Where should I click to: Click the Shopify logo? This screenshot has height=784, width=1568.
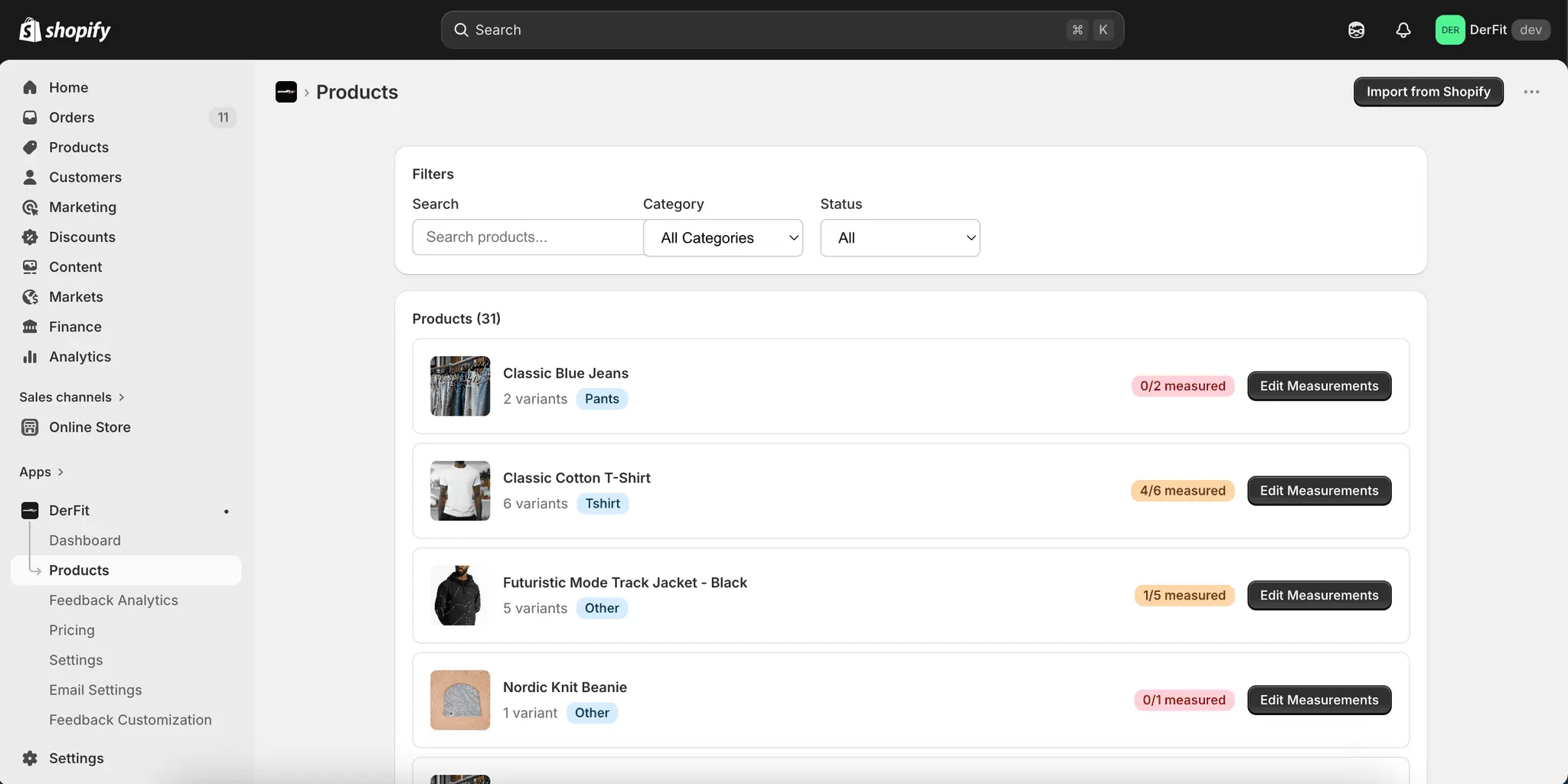[65, 30]
